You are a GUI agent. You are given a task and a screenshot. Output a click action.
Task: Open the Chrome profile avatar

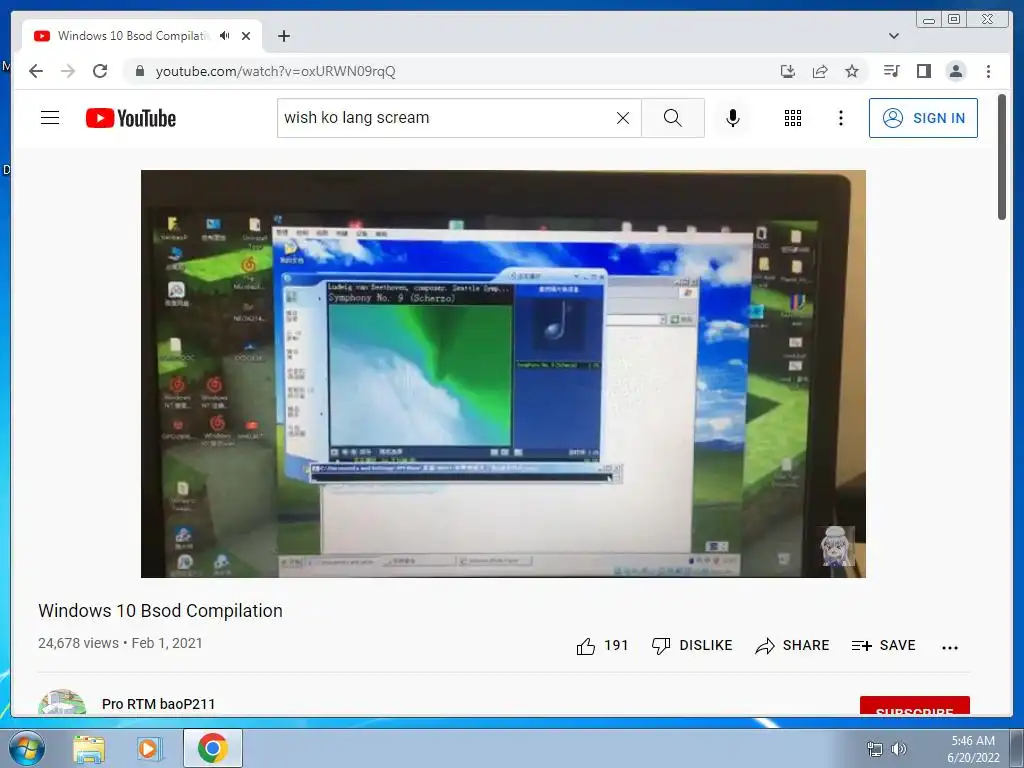coord(956,71)
